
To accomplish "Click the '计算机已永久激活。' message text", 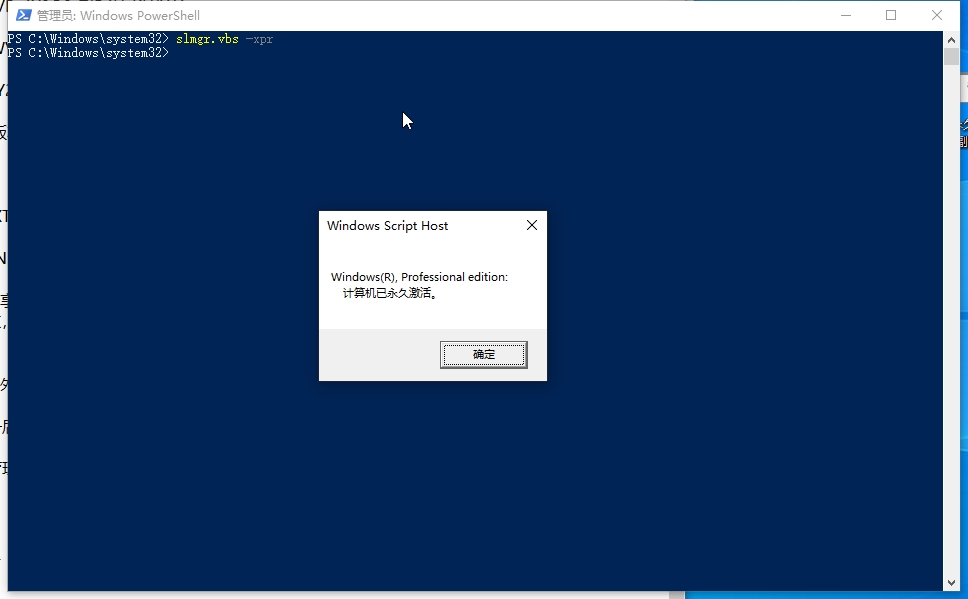I will 390,293.
